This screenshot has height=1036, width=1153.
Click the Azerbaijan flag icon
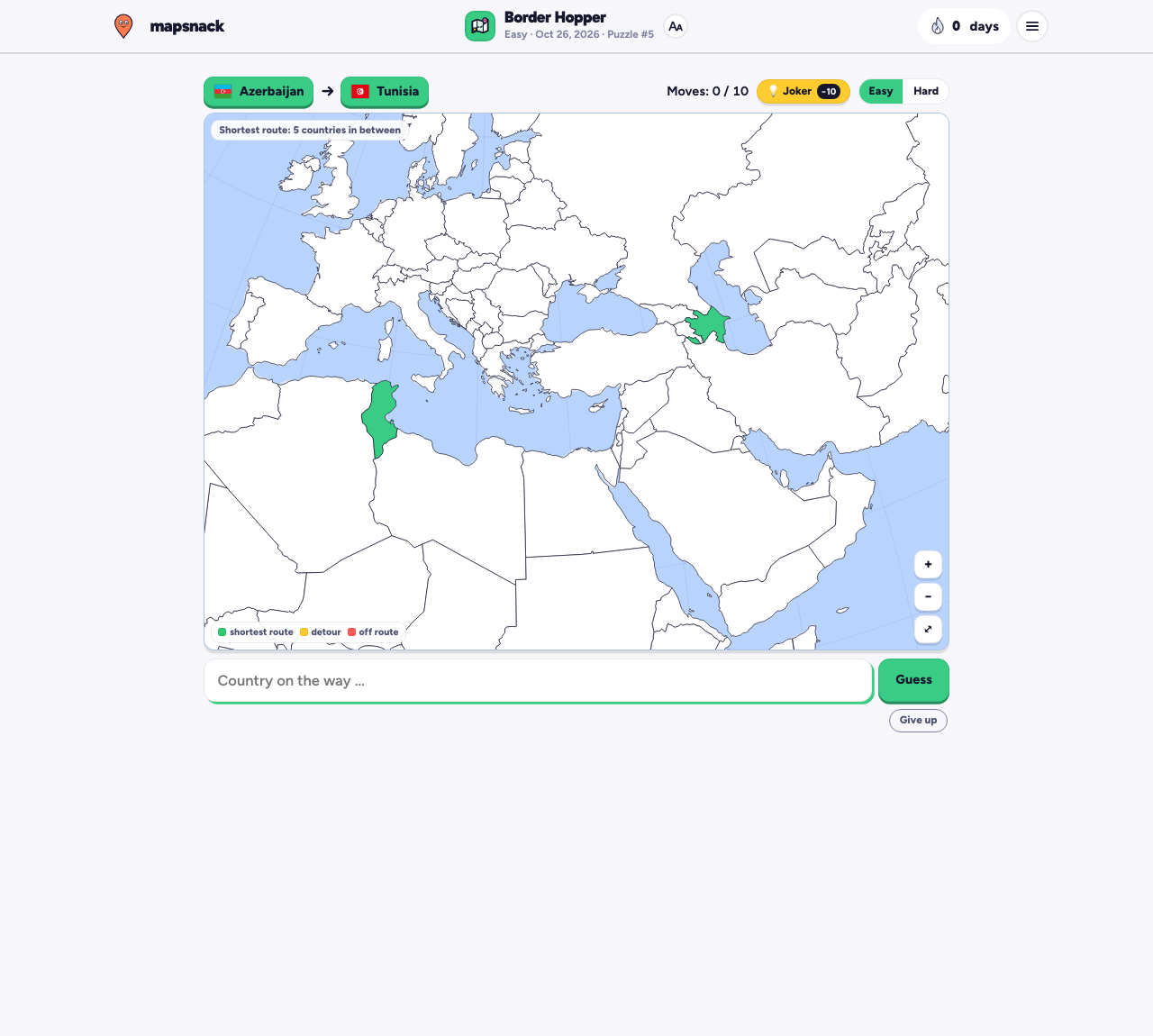click(x=222, y=91)
